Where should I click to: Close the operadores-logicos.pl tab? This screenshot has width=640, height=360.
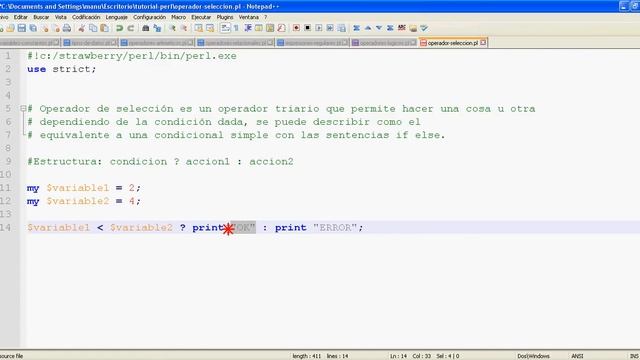413,42
